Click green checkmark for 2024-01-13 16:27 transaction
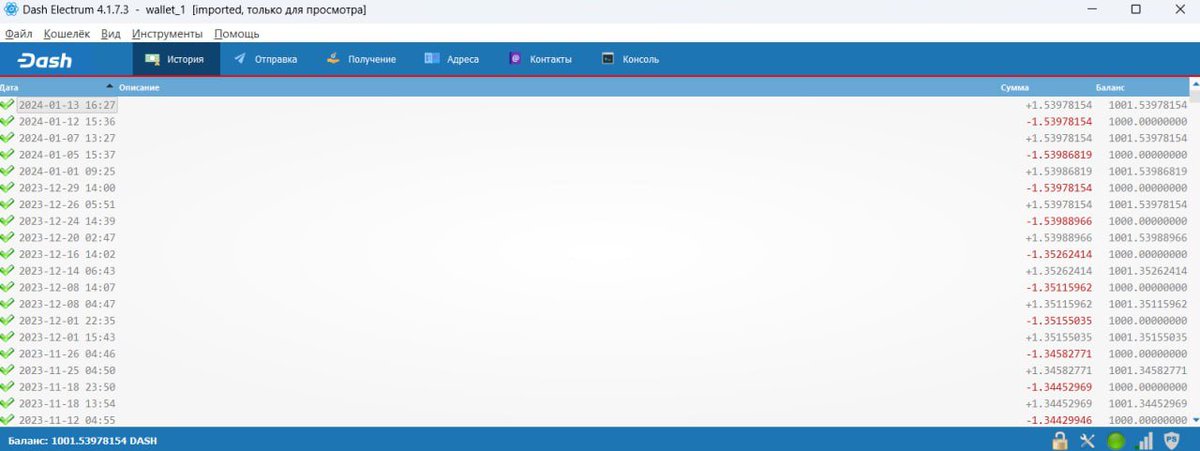Screen dimensions: 1200x451 (8, 105)
